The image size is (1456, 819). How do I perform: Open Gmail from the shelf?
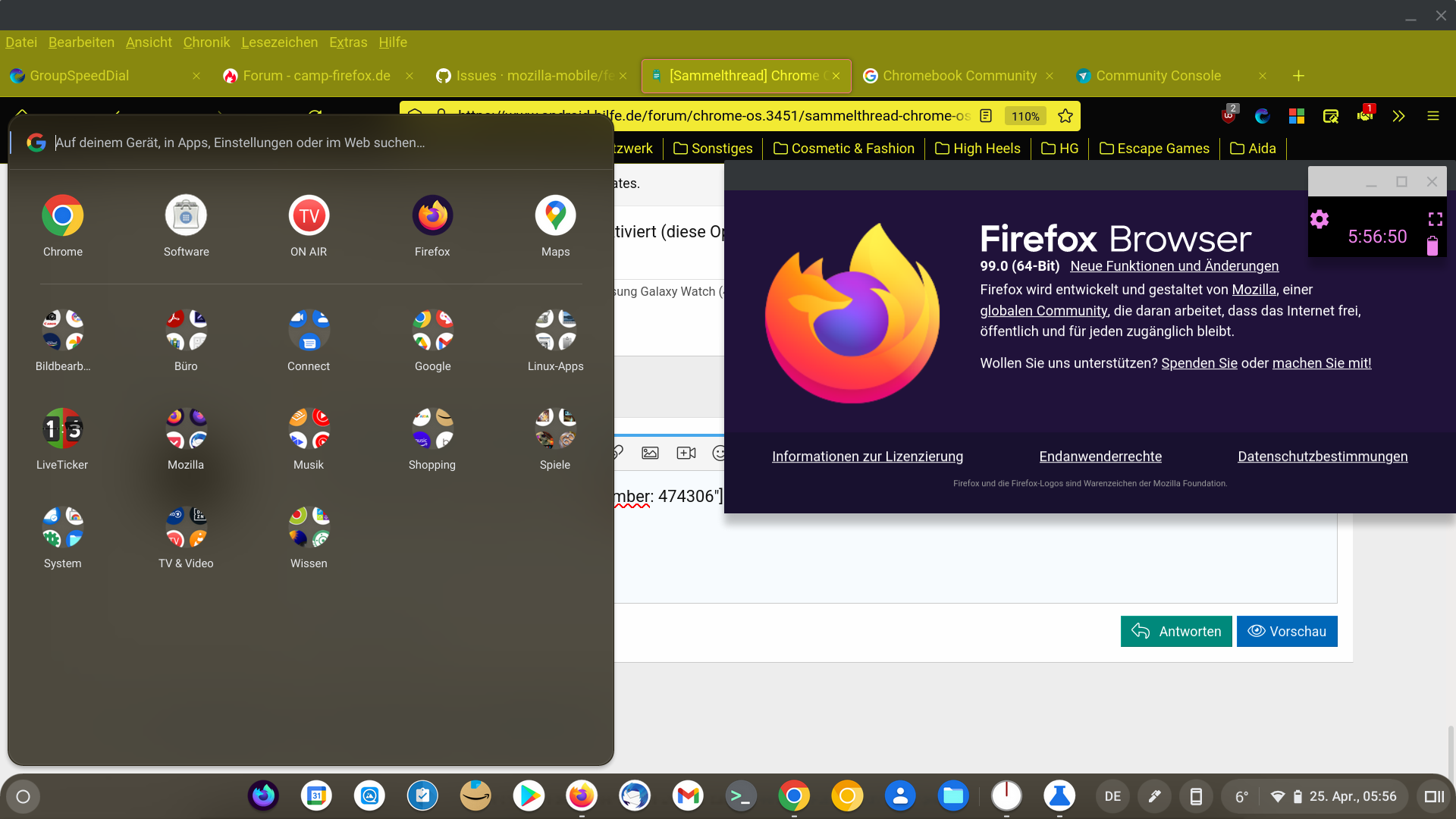pos(688,796)
